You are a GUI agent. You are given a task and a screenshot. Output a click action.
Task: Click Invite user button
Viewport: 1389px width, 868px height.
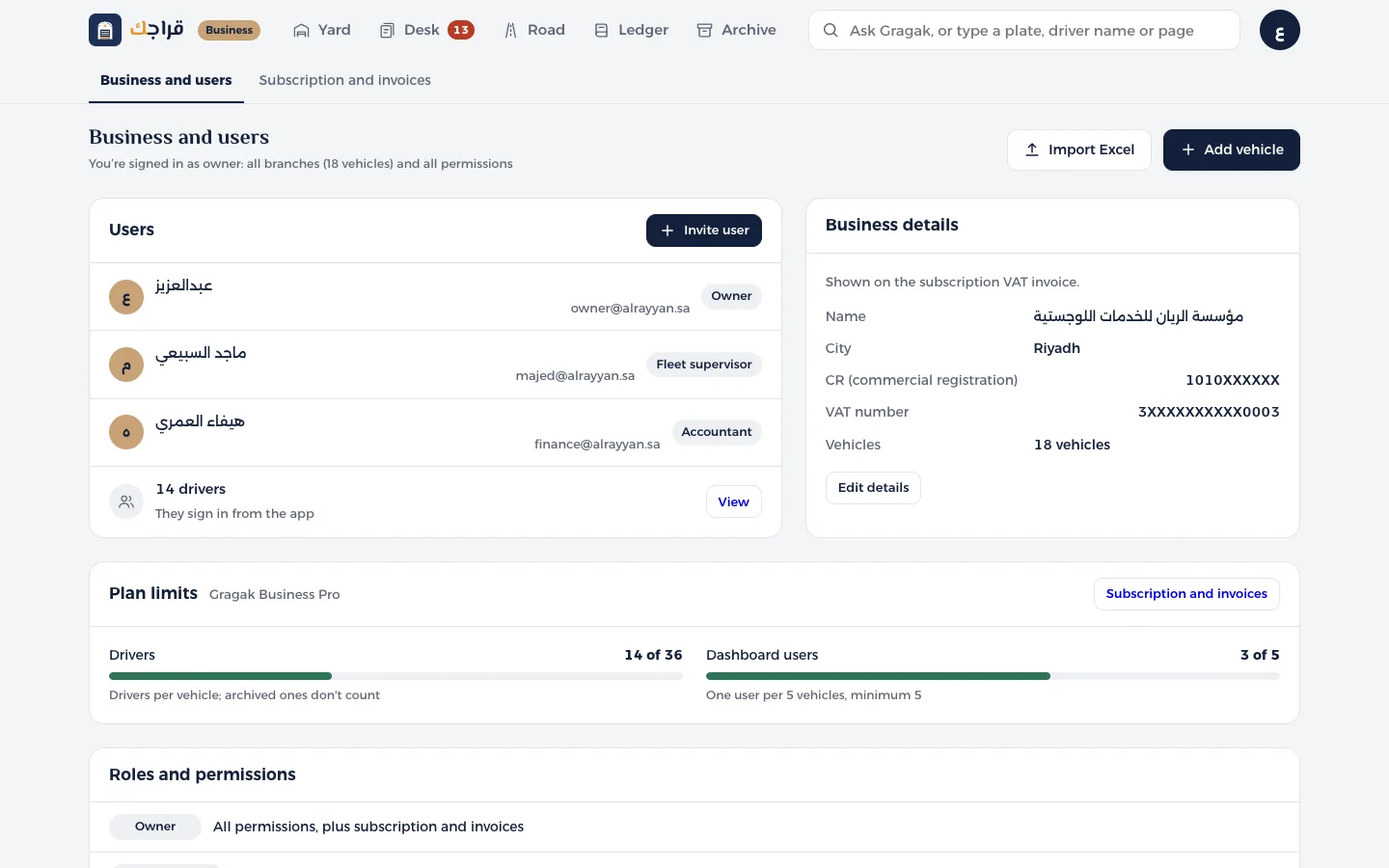tap(704, 231)
